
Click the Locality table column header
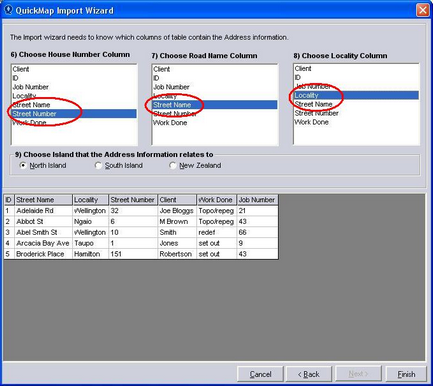pos(90,200)
